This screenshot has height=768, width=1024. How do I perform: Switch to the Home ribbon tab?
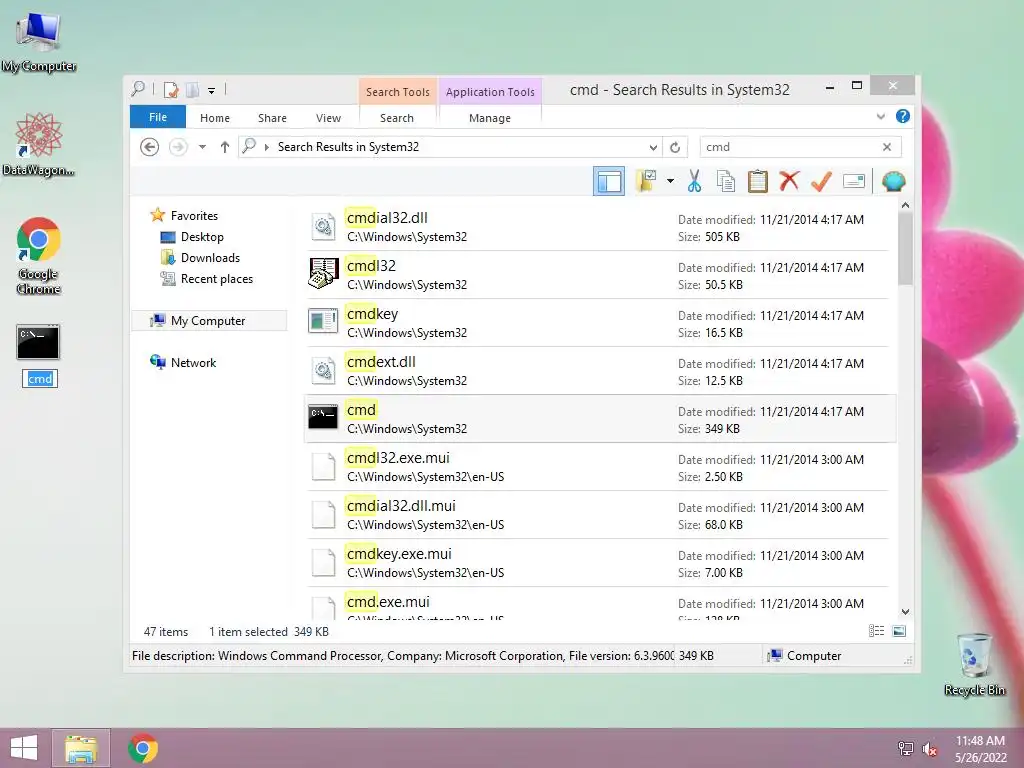click(215, 118)
